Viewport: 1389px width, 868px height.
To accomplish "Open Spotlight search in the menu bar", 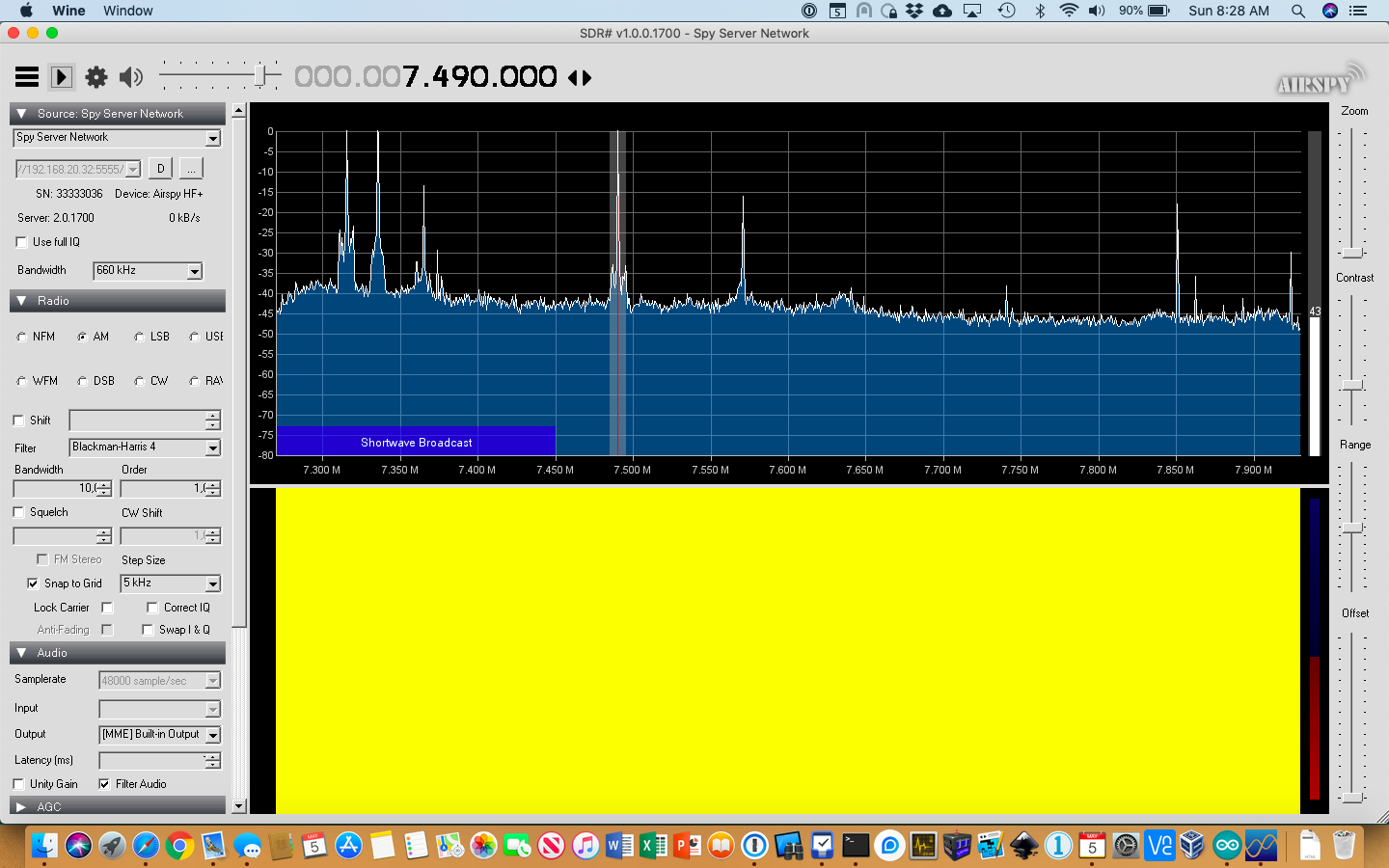I will [1298, 11].
